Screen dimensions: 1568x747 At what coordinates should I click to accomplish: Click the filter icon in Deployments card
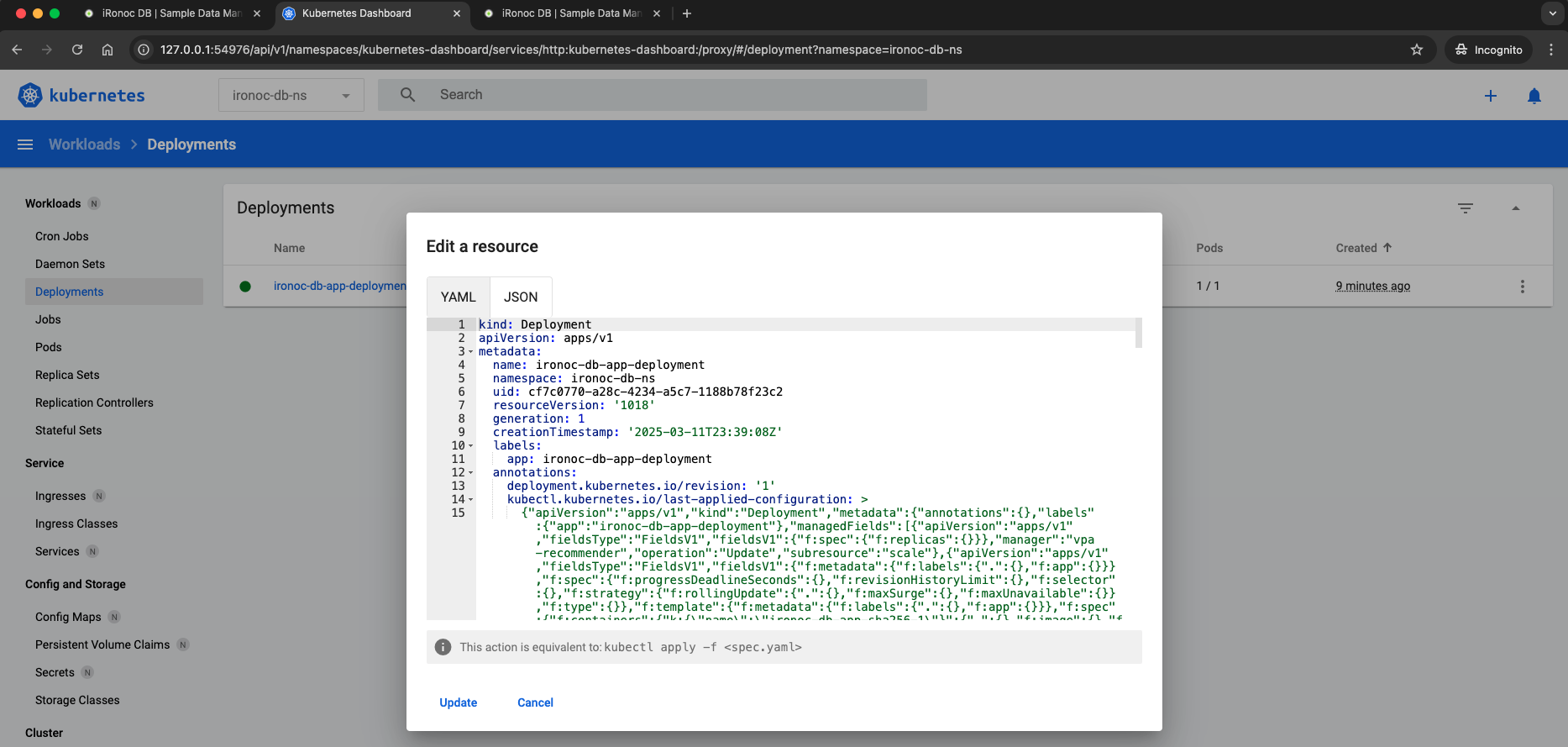coord(1465,208)
